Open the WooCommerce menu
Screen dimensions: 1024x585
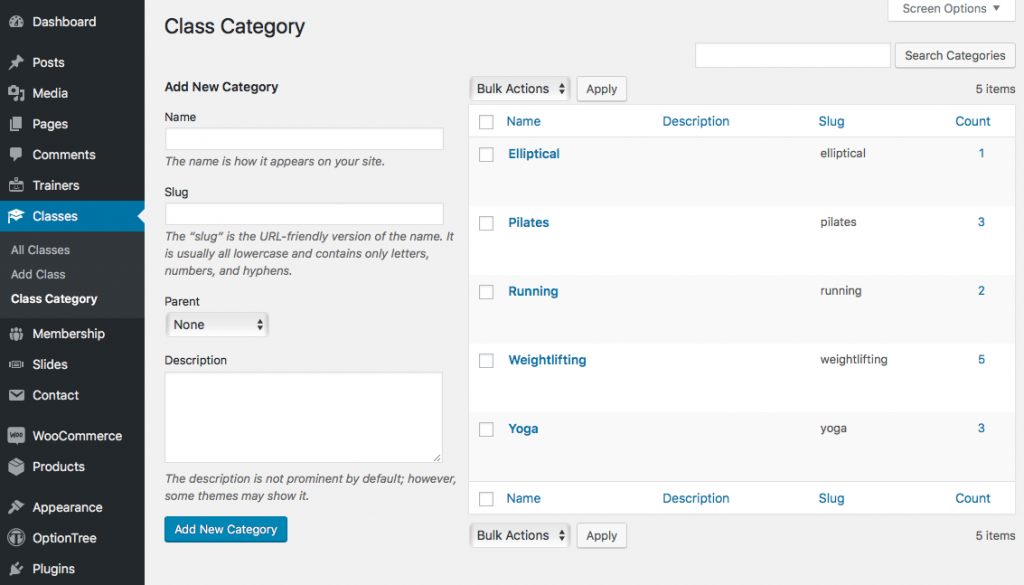point(73,435)
